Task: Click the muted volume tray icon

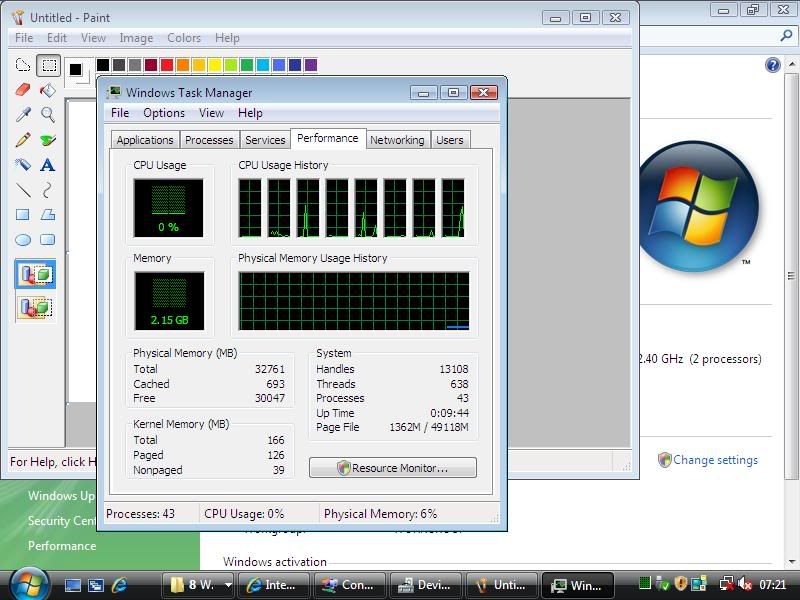Action: (745, 584)
